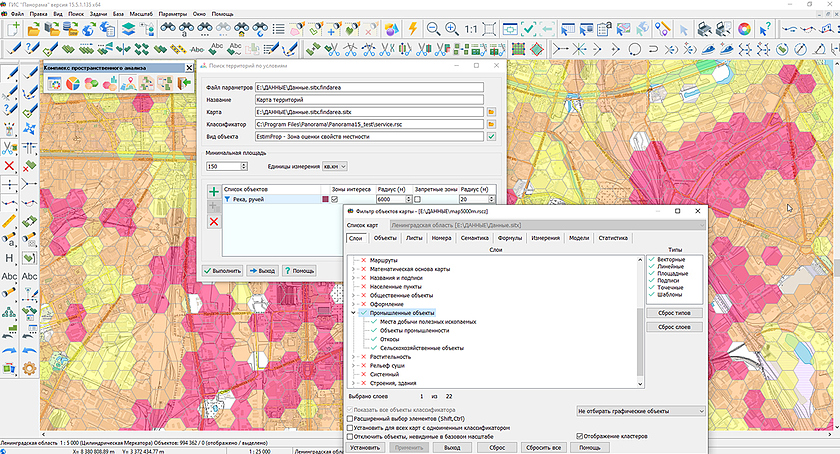Click the folder icon beside Карта field
Screen dimensions: 840x454
coord(491,111)
